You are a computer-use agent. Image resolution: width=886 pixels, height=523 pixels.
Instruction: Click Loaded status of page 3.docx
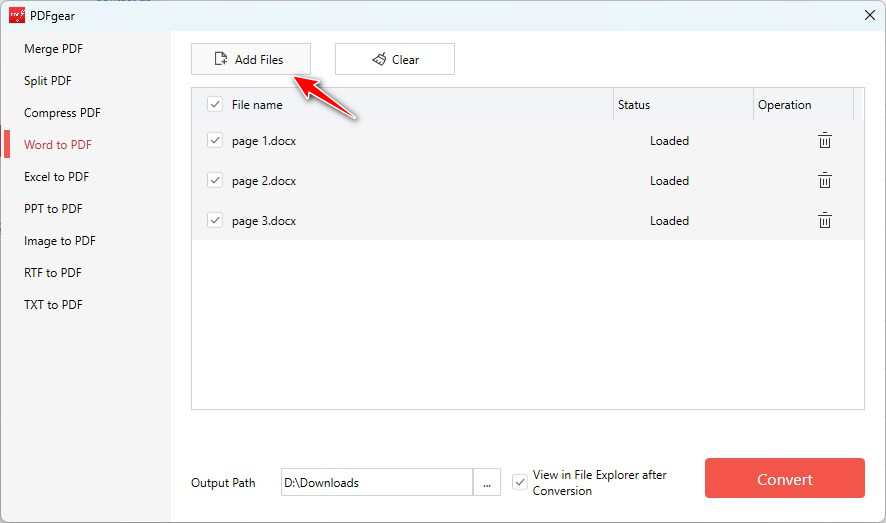(x=669, y=221)
